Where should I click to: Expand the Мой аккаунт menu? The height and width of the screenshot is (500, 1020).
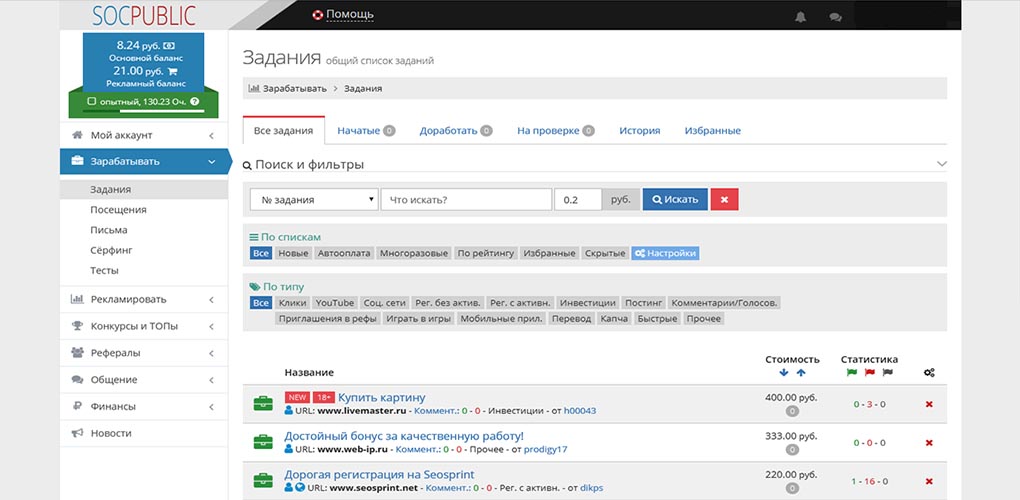pyautogui.click(x=211, y=135)
